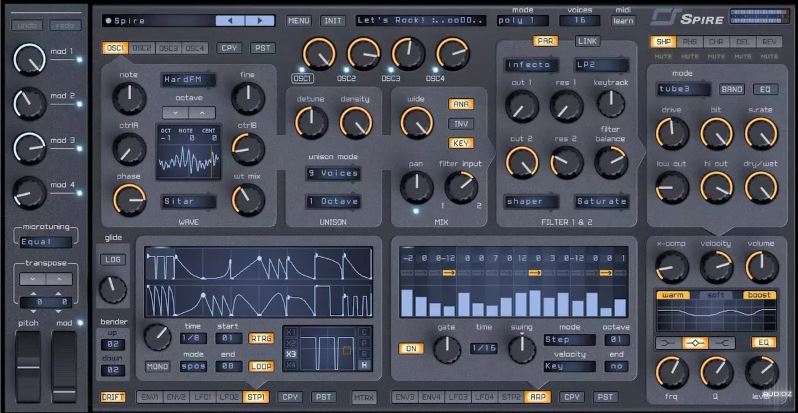Click the transpose down arrow button
Viewport: 798px width, 413px height.
pyautogui.click(x=33, y=279)
